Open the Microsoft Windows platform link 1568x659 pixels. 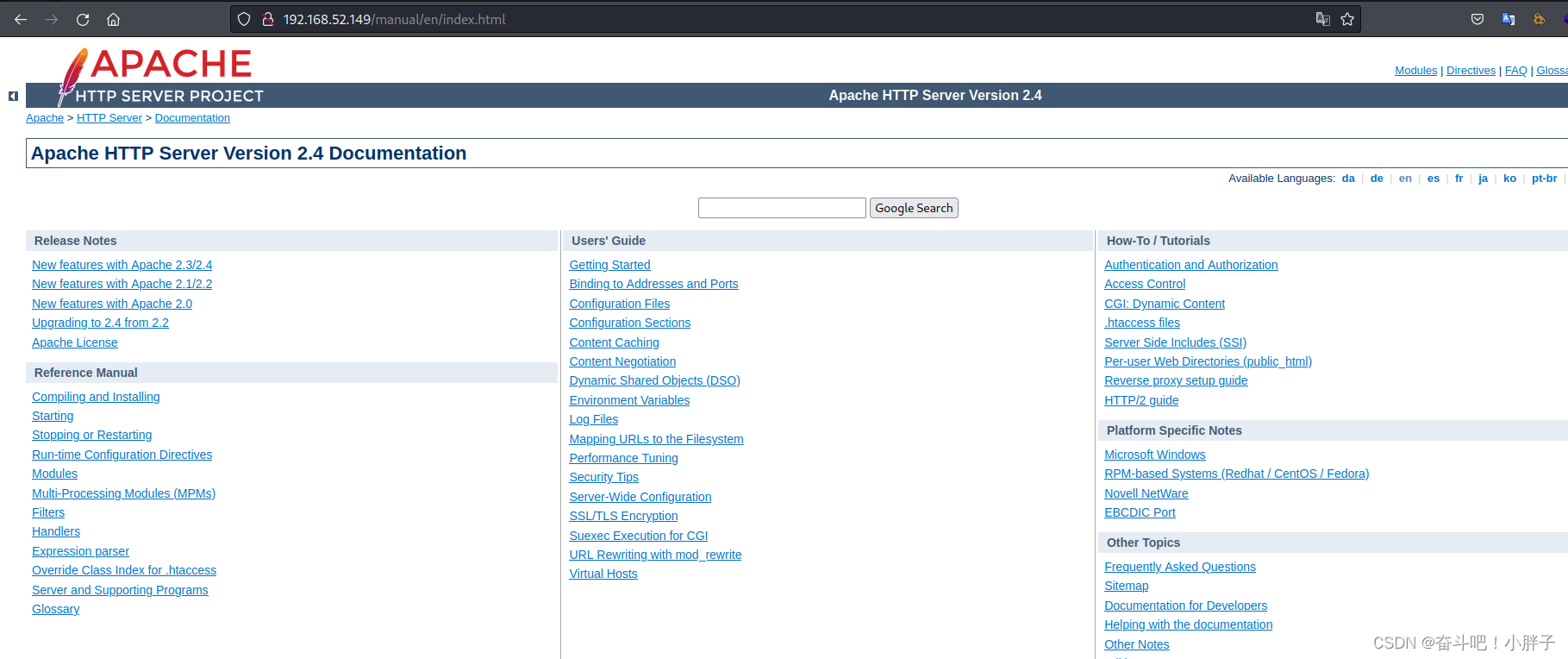(x=1154, y=455)
